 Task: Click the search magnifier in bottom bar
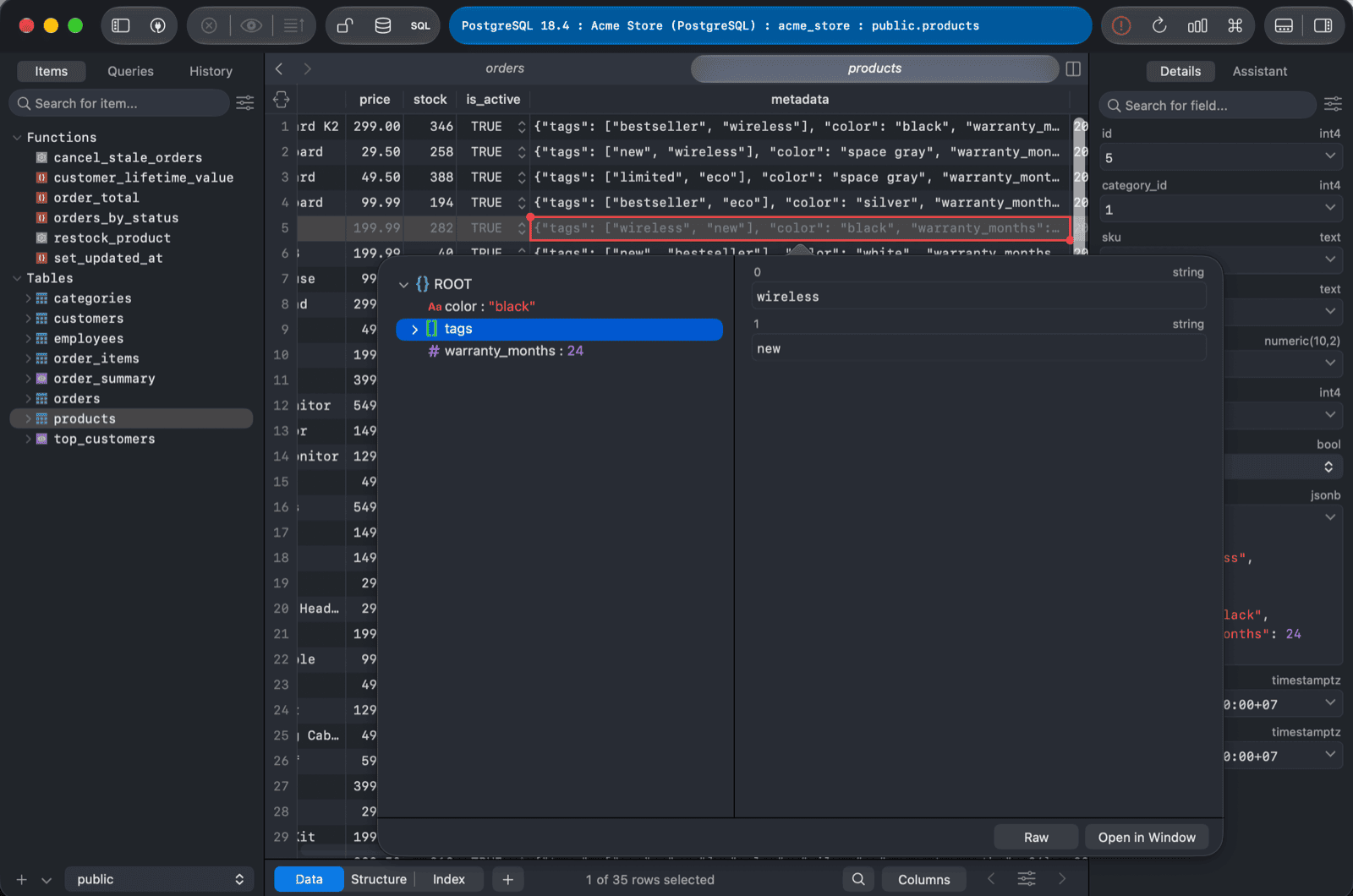858,879
